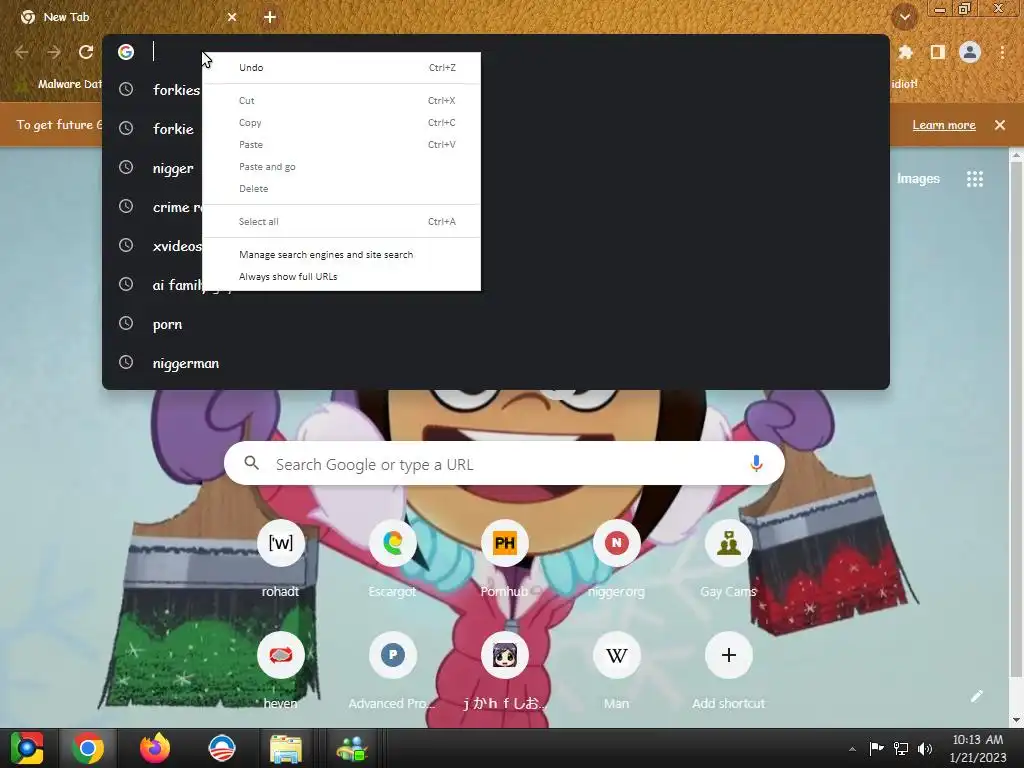This screenshot has width=1024, height=768.
Task: Open Chrome's three-dot menu
Action: pos(1002,52)
